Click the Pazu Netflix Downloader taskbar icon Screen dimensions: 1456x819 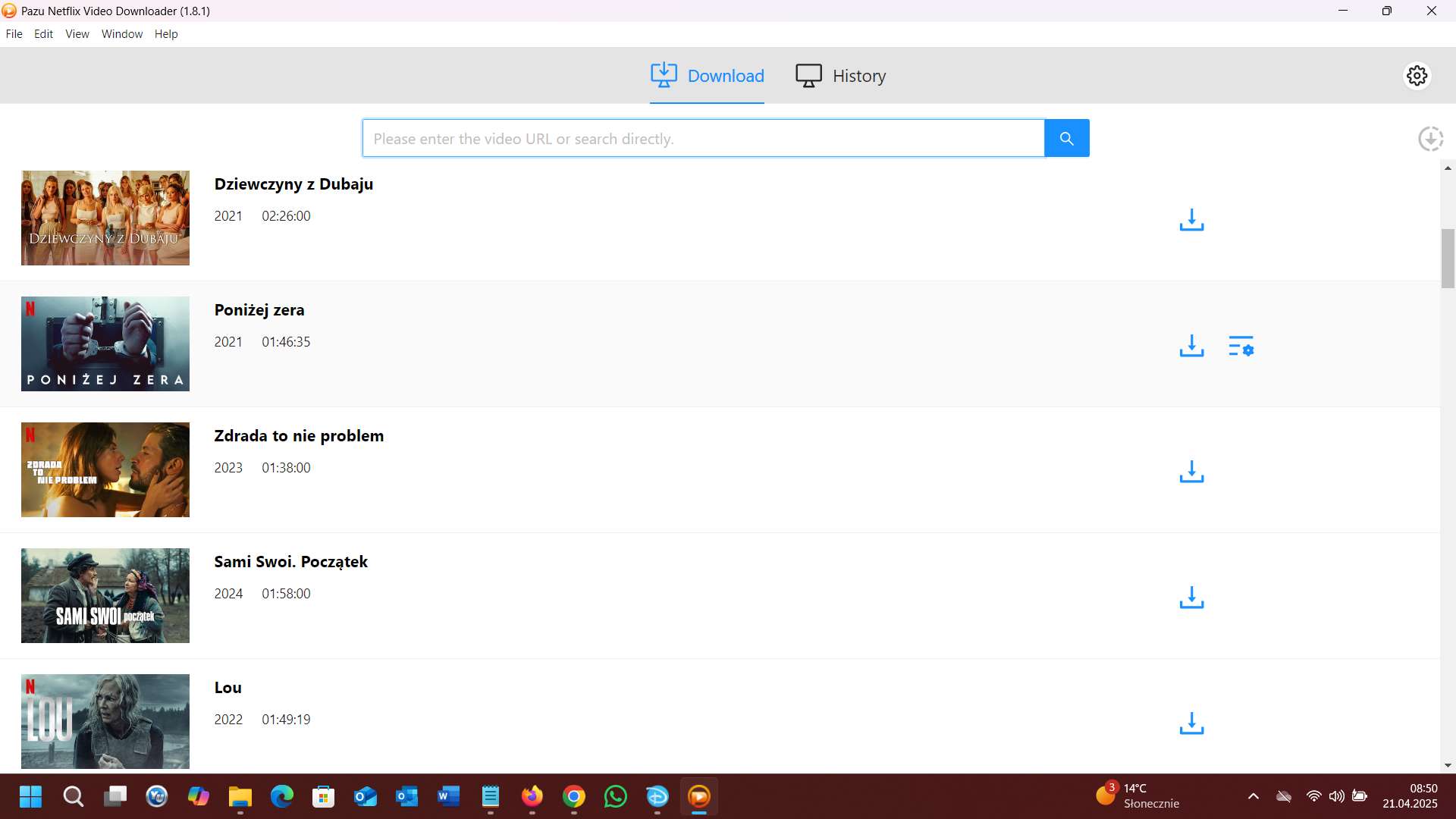click(x=699, y=796)
